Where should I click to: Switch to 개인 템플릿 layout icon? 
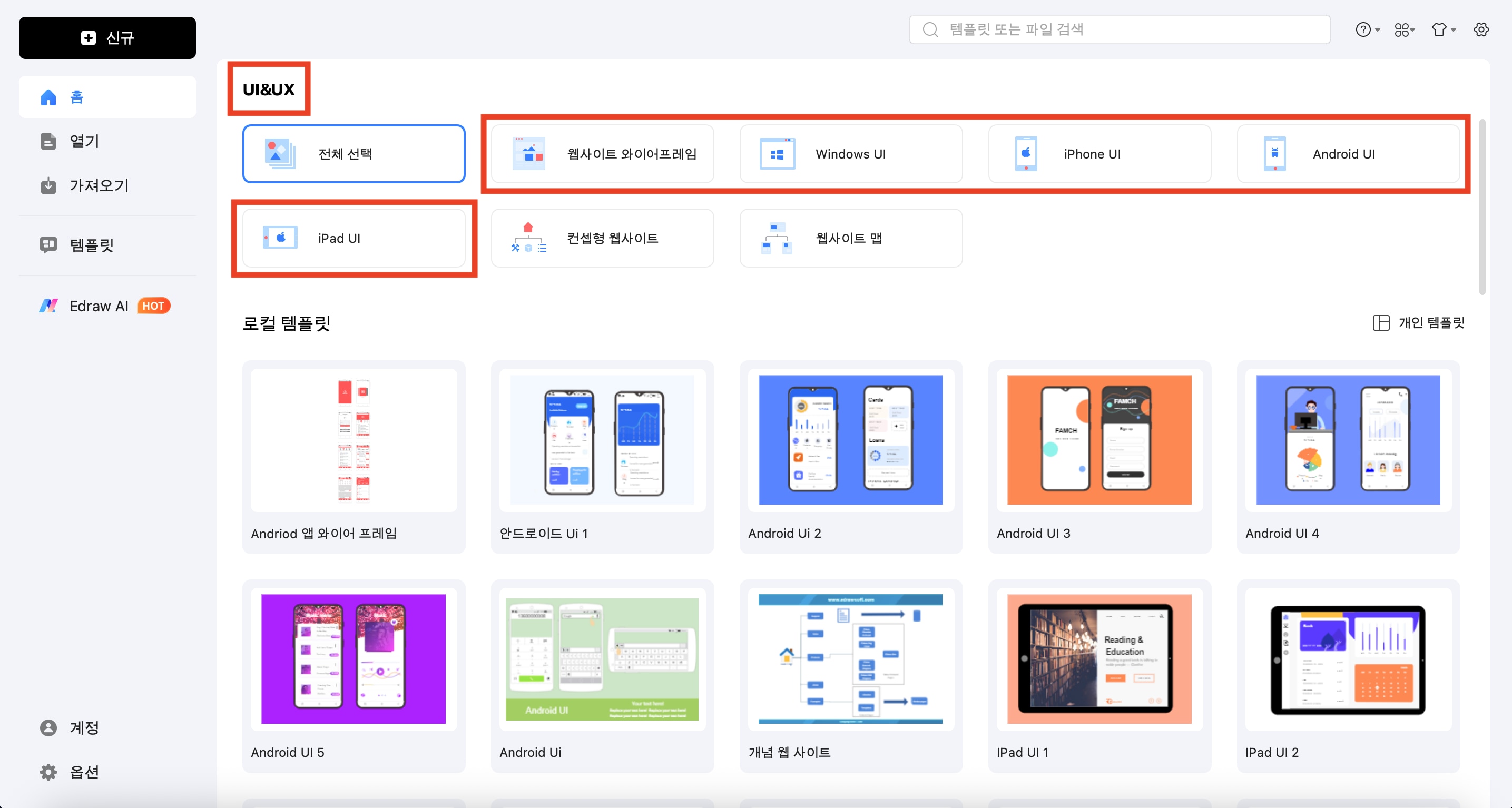(x=1380, y=323)
